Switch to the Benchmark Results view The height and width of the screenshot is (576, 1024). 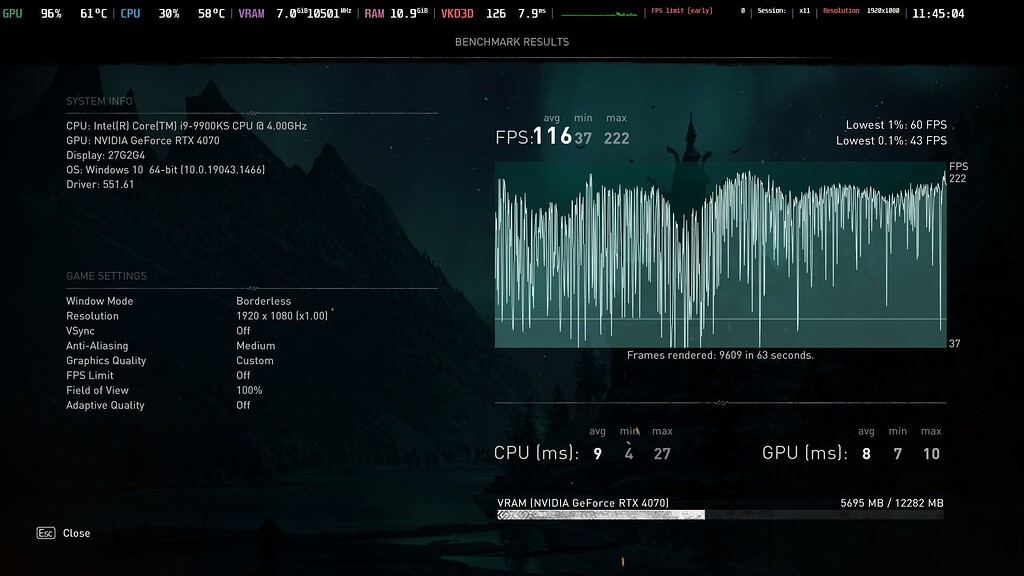[x=511, y=41]
